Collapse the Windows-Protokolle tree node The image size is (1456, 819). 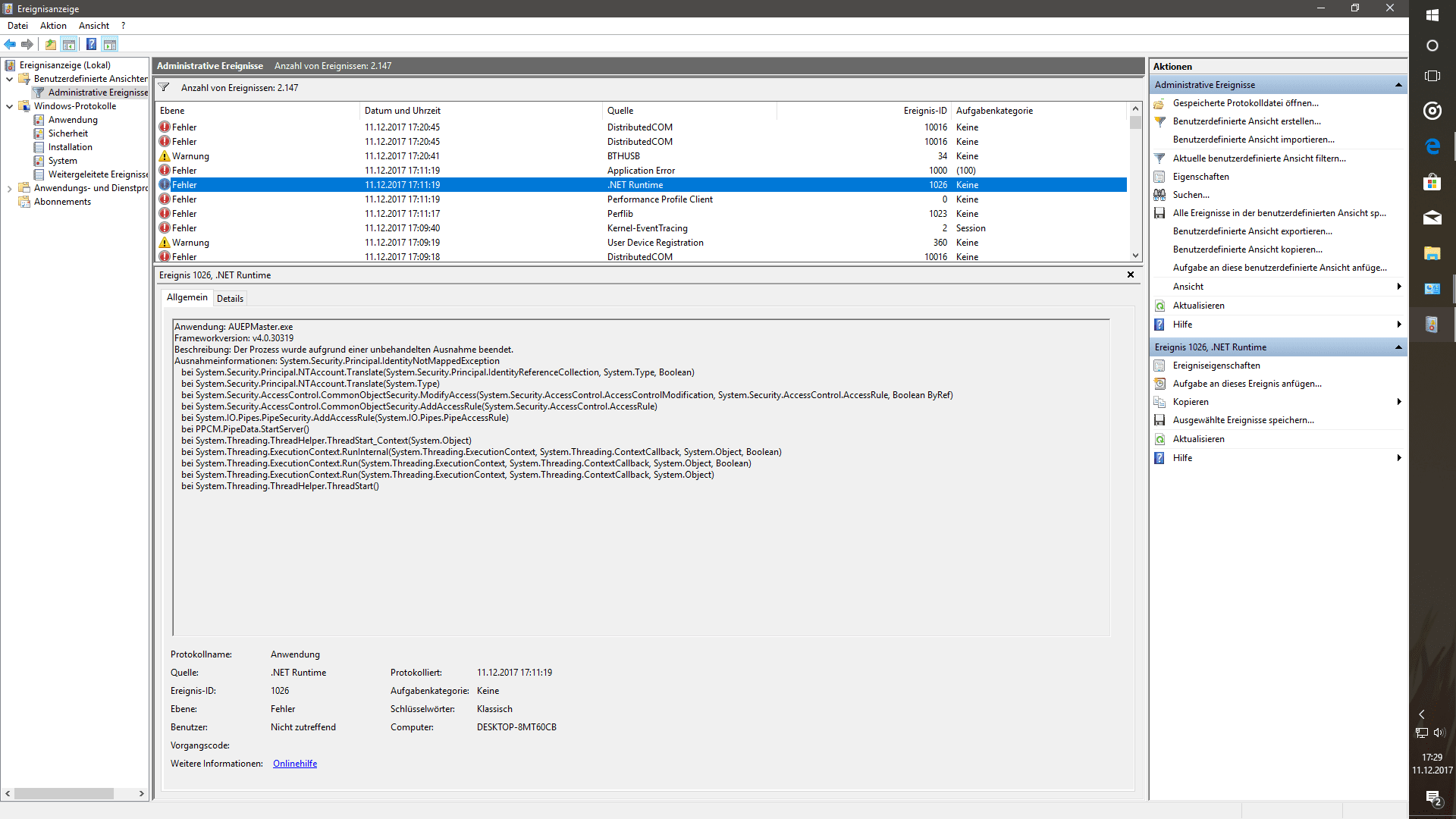click(9, 106)
